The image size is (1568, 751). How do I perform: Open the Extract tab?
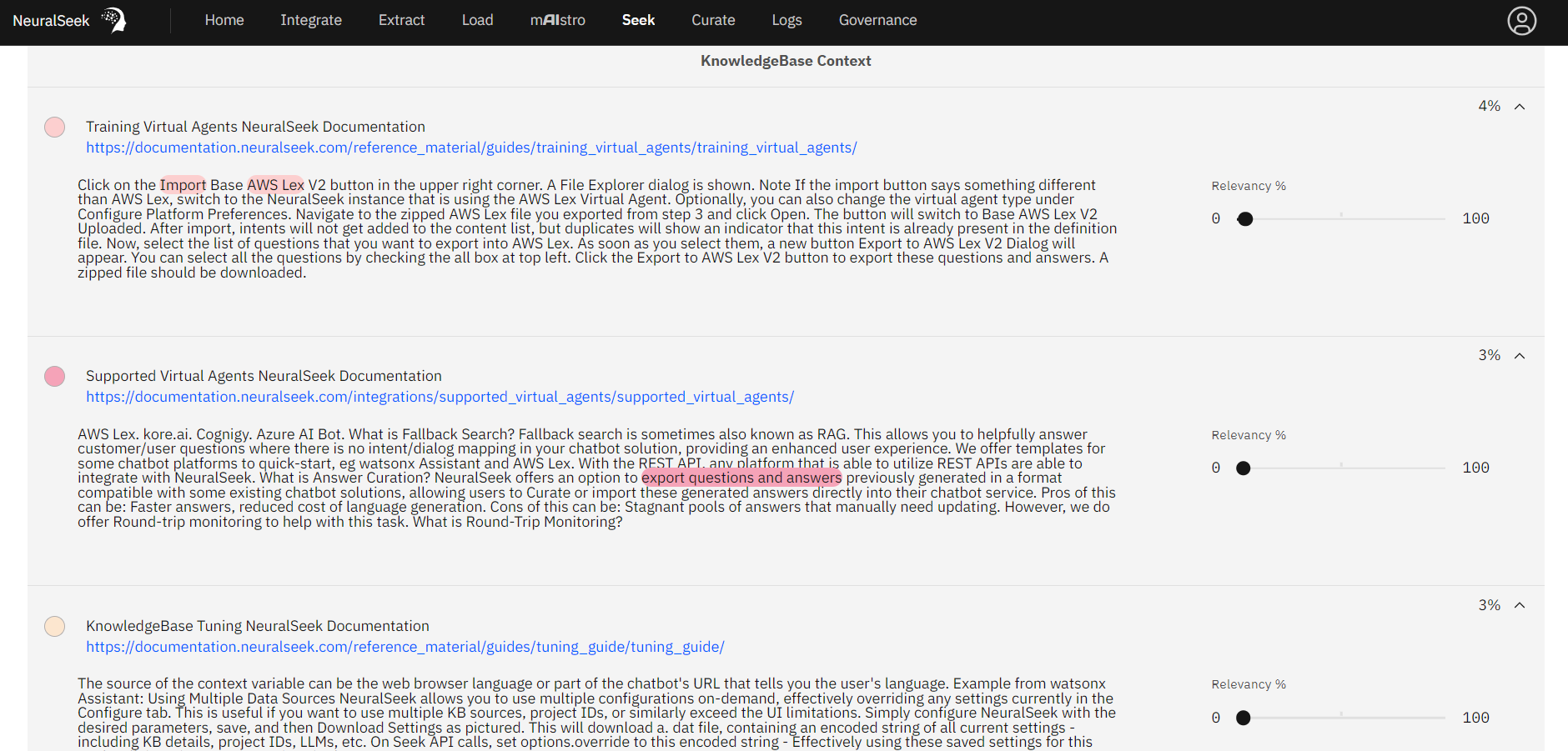pyautogui.click(x=401, y=20)
